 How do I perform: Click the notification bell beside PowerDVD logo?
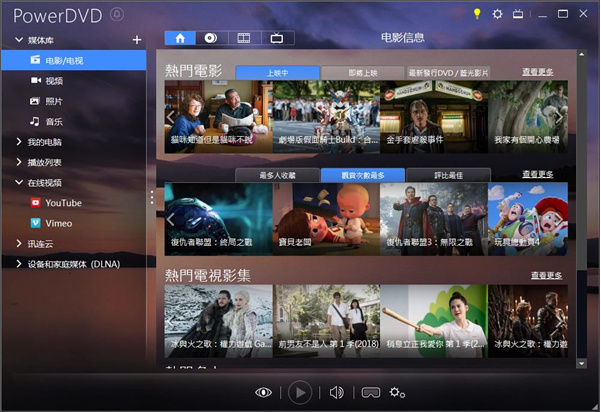(117, 15)
